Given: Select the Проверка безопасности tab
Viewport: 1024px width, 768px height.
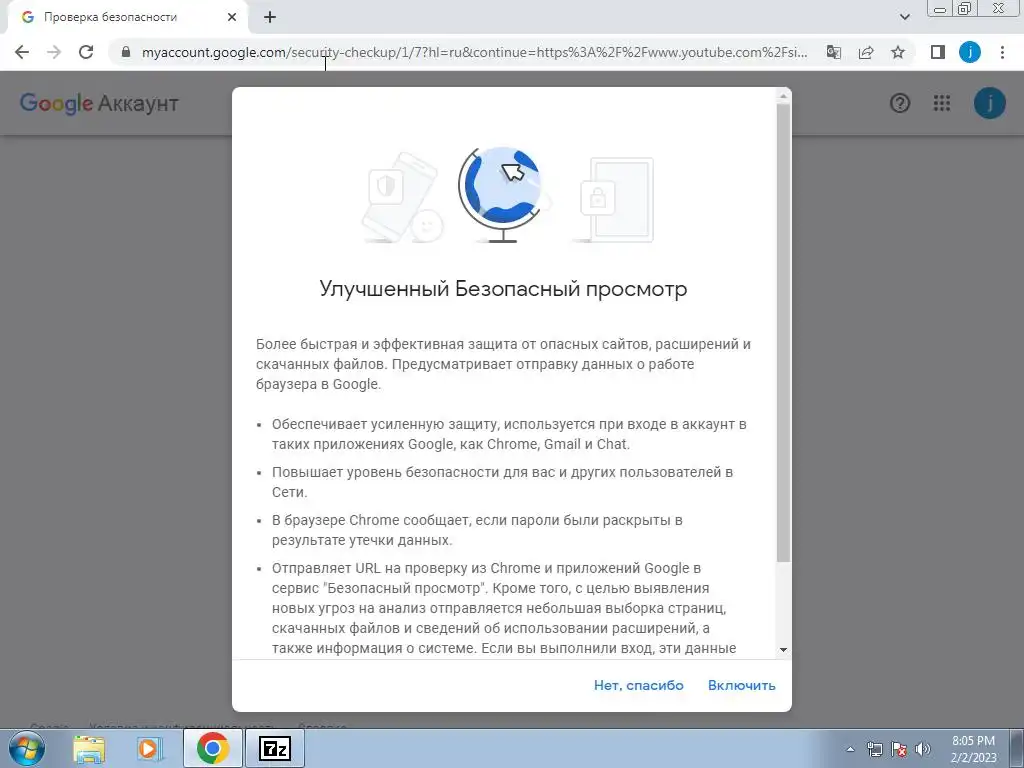Looking at the screenshot, I should 127,18.
